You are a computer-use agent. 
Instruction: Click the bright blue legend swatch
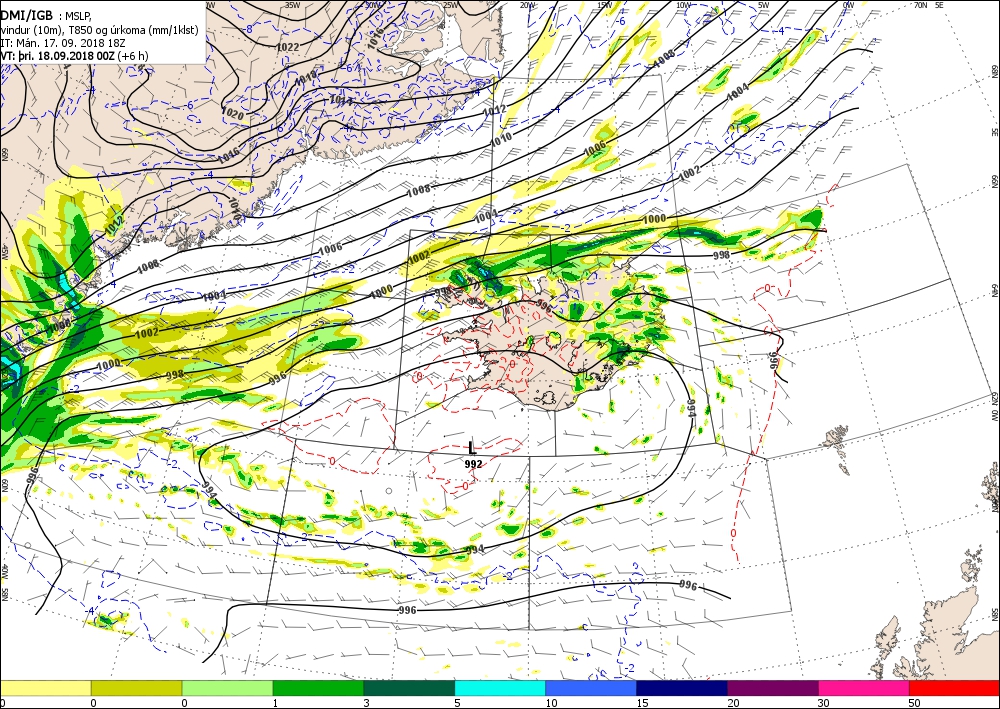coord(591,688)
